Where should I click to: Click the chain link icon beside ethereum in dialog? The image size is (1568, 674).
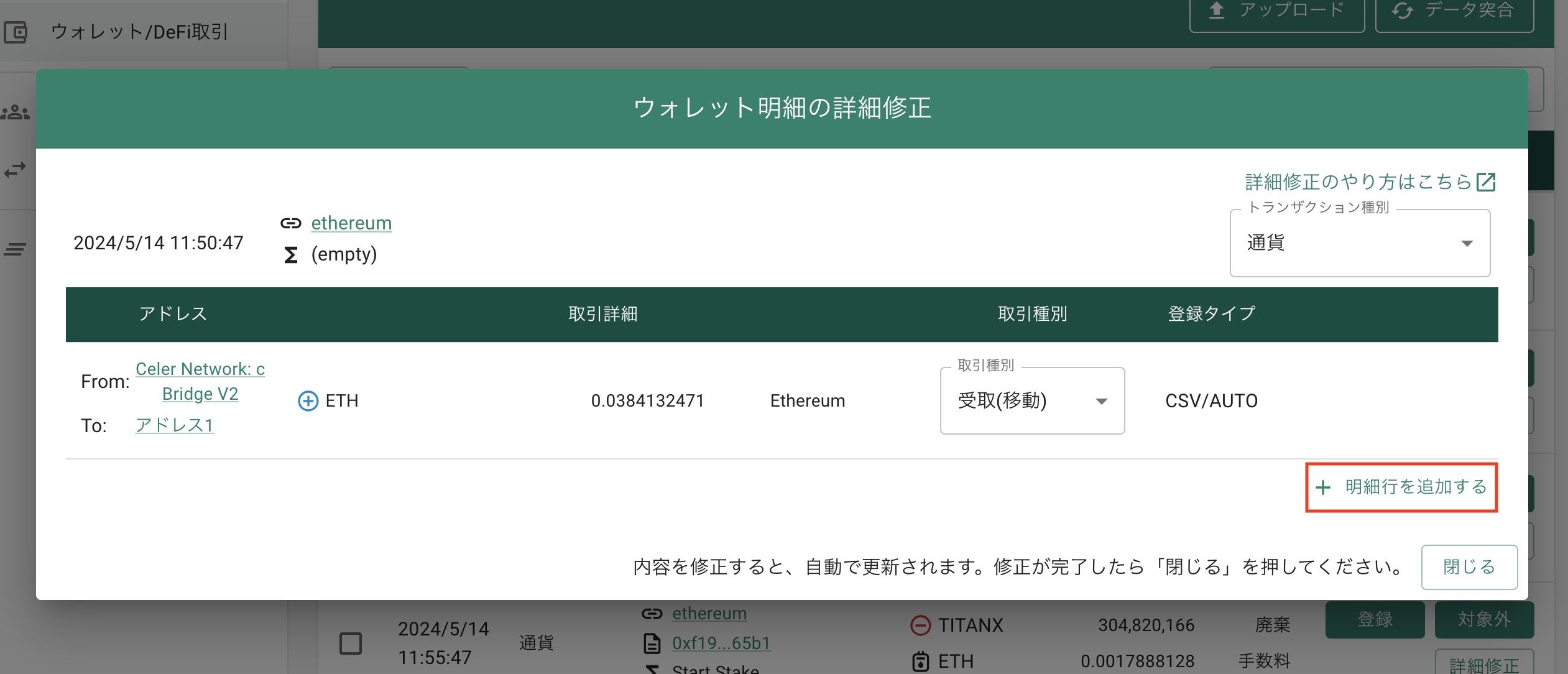click(290, 223)
